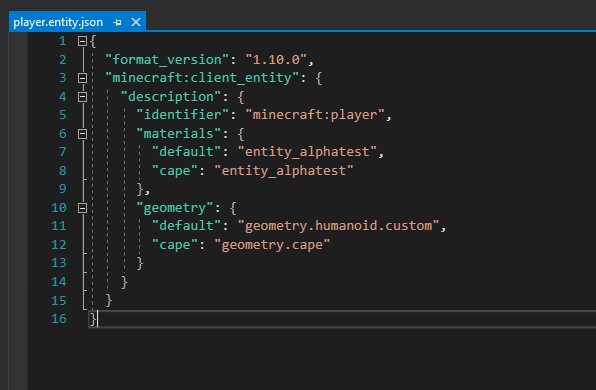This screenshot has height=390, width=596.
Task: Click the "geometry.humanoid.custom" value
Action: (x=338, y=226)
